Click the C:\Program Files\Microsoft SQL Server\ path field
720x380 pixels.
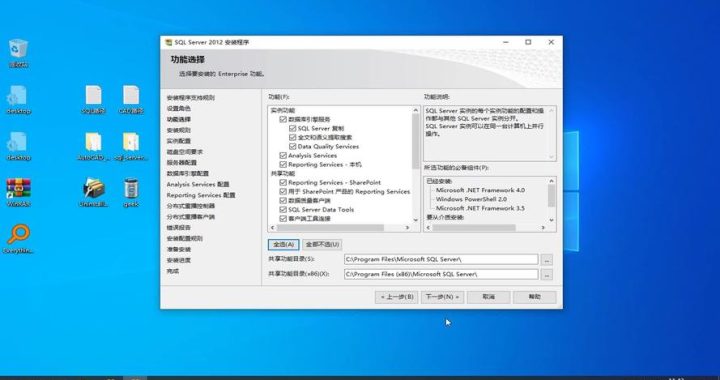coord(441,260)
